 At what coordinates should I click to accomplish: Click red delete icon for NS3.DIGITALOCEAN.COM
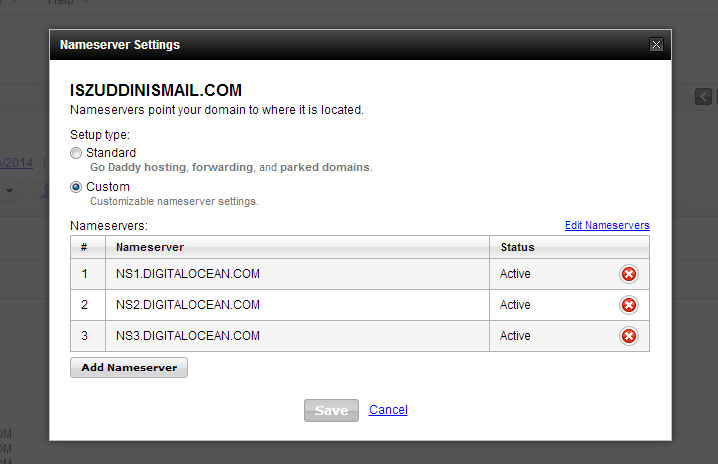[629, 336]
